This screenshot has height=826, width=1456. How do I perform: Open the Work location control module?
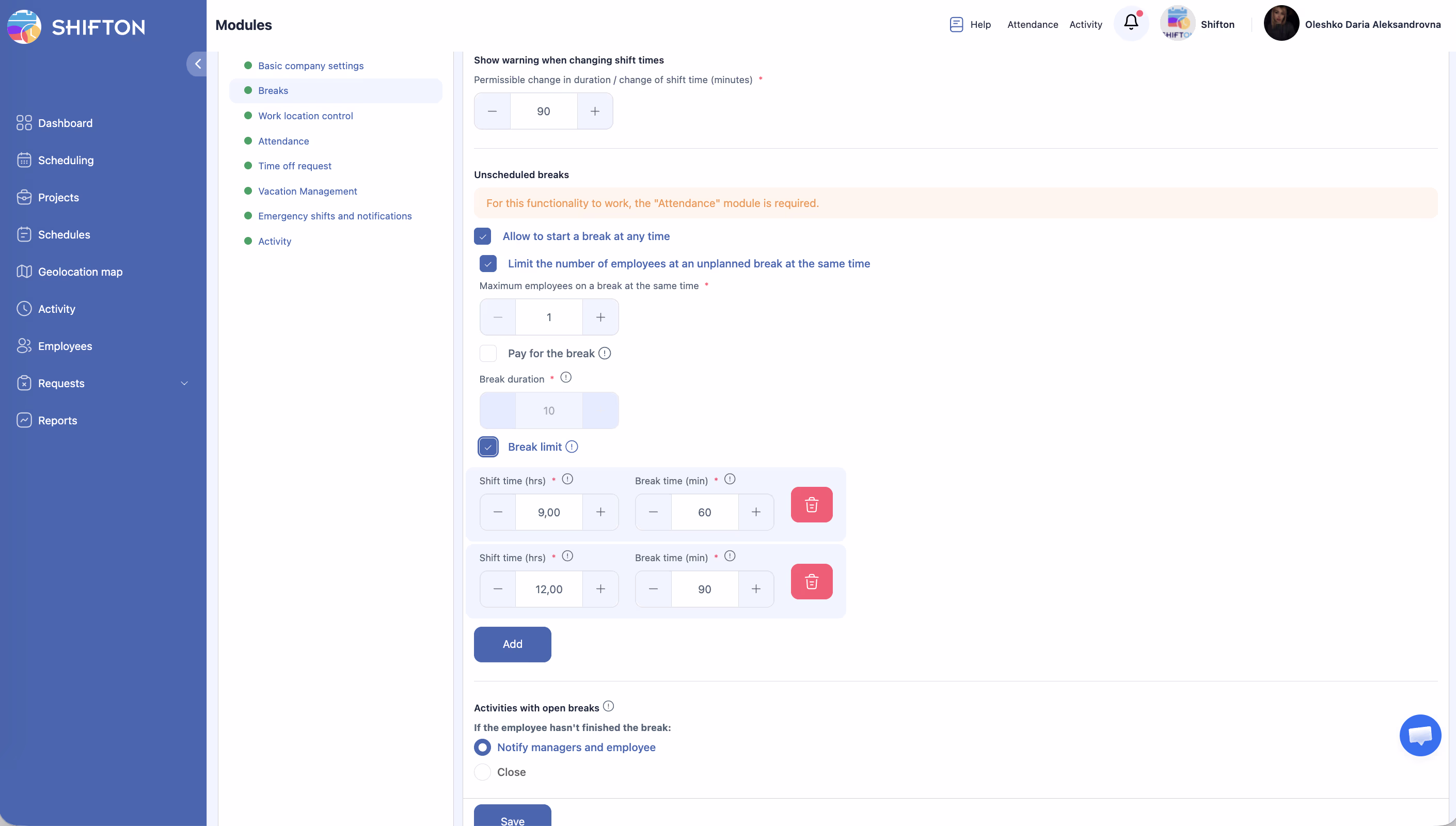click(x=305, y=116)
